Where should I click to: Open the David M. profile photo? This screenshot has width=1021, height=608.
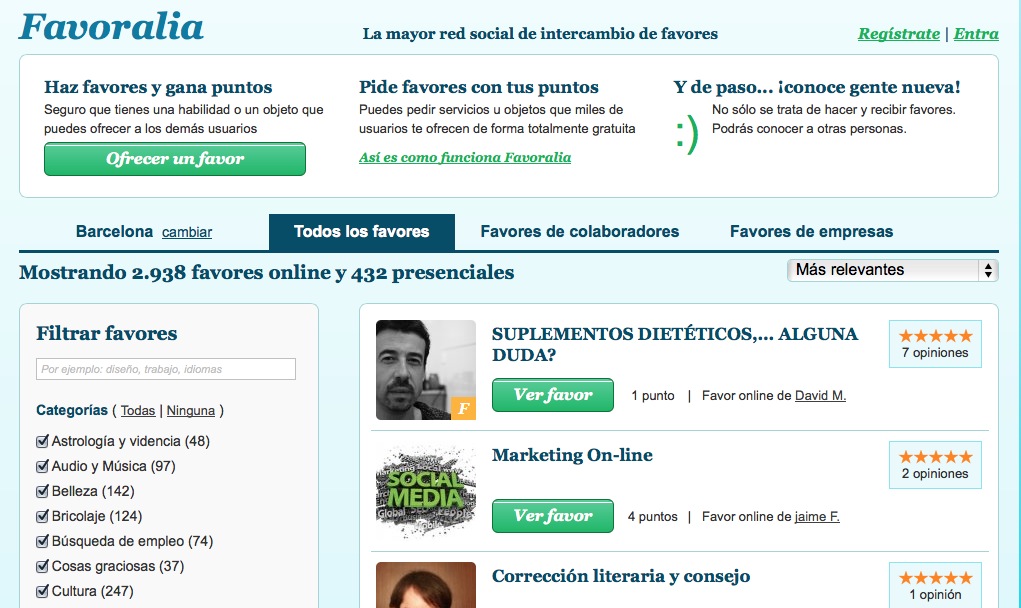[x=425, y=370]
